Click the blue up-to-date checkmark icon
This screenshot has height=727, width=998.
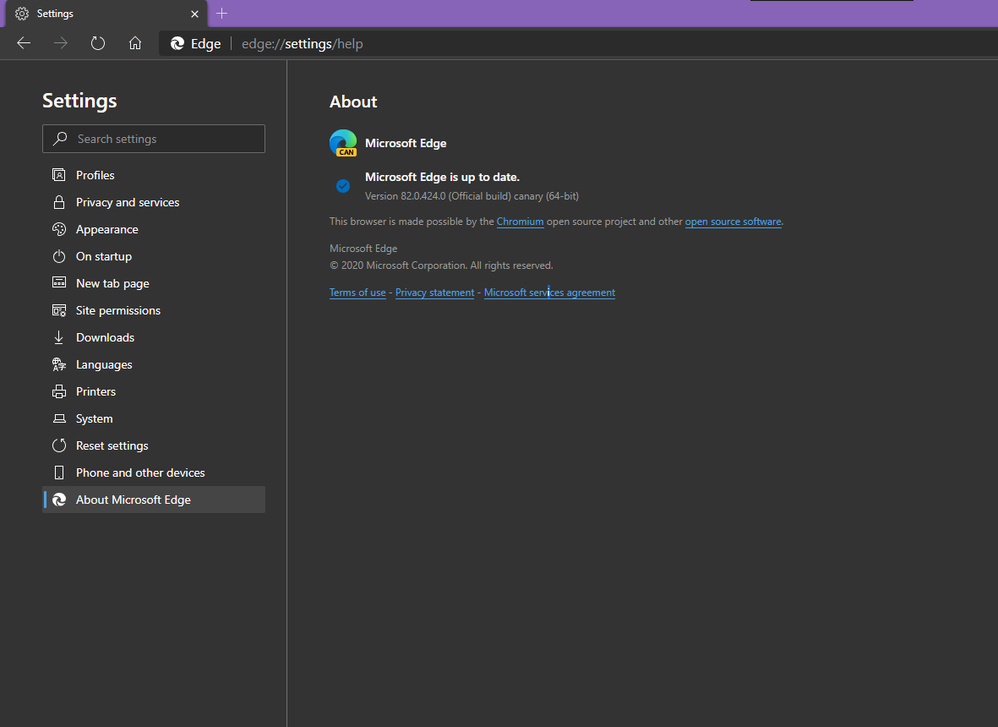(343, 186)
